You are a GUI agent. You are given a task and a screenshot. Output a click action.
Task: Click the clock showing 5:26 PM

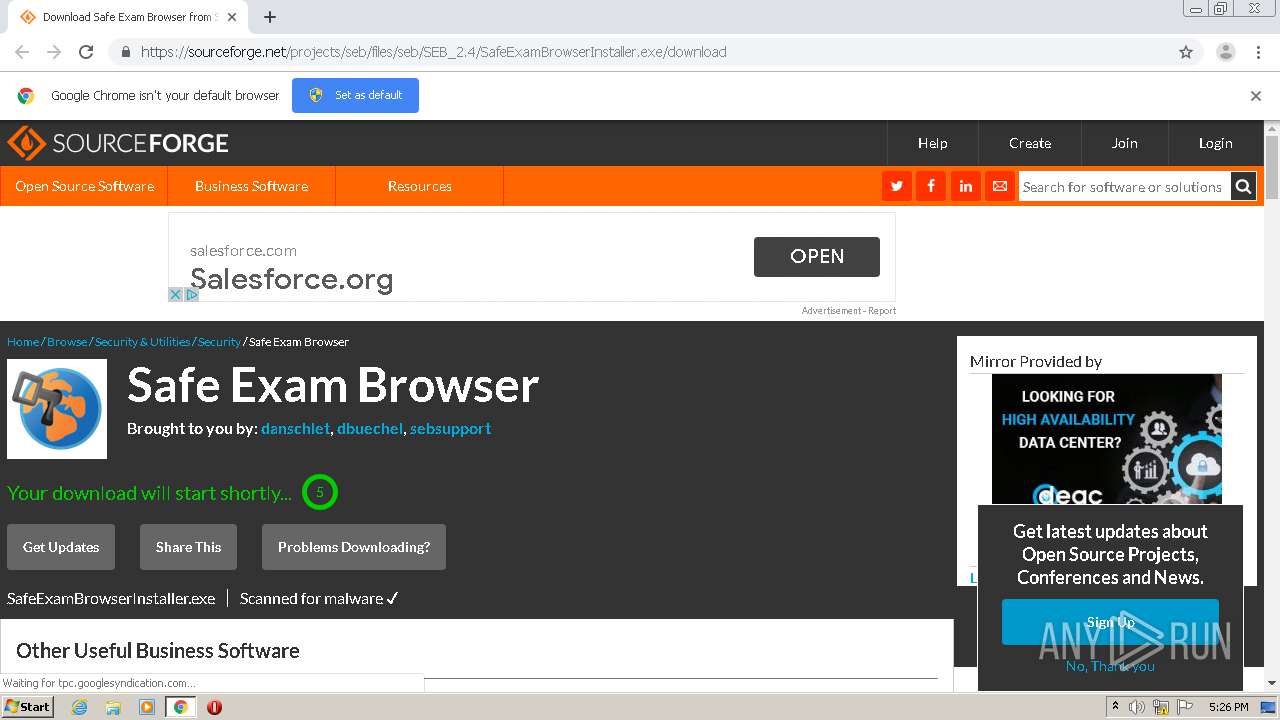(1228, 707)
